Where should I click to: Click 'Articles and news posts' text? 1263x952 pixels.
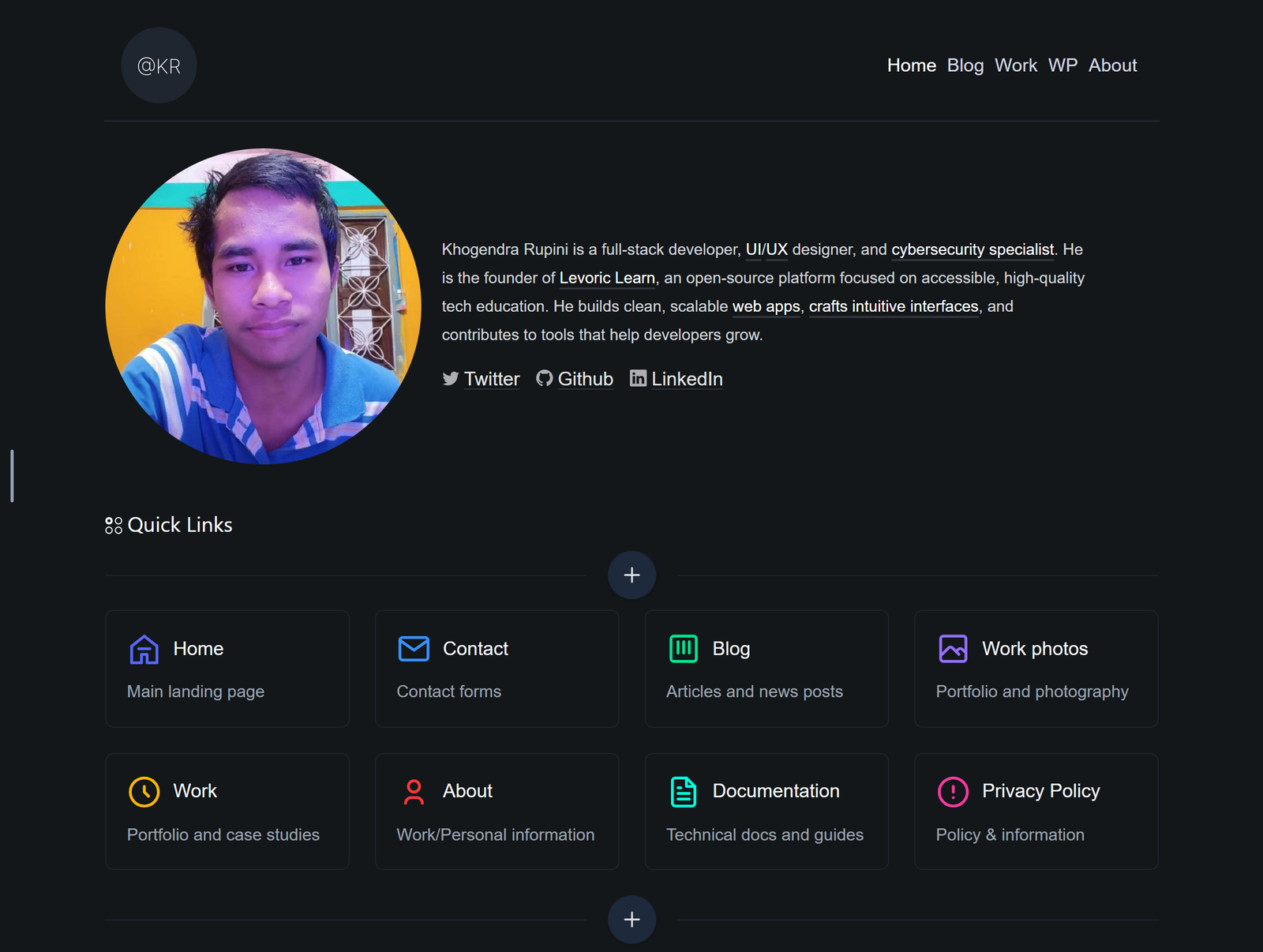click(x=755, y=692)
